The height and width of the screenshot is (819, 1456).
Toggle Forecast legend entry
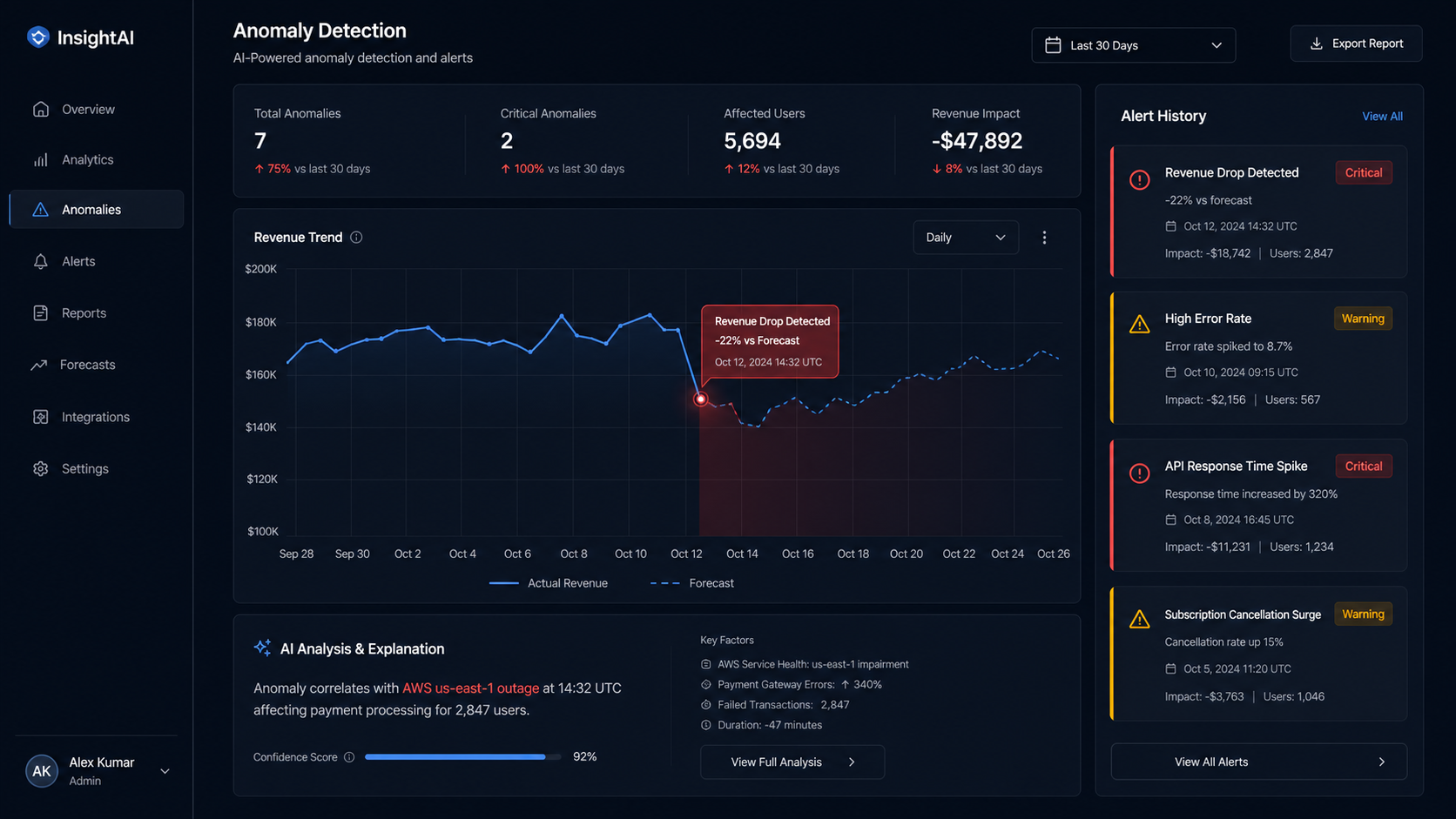[x=692, y=583]
